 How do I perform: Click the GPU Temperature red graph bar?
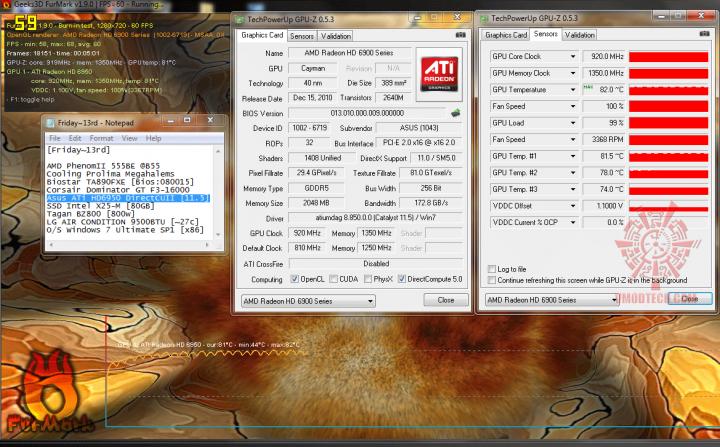[668, 90]
